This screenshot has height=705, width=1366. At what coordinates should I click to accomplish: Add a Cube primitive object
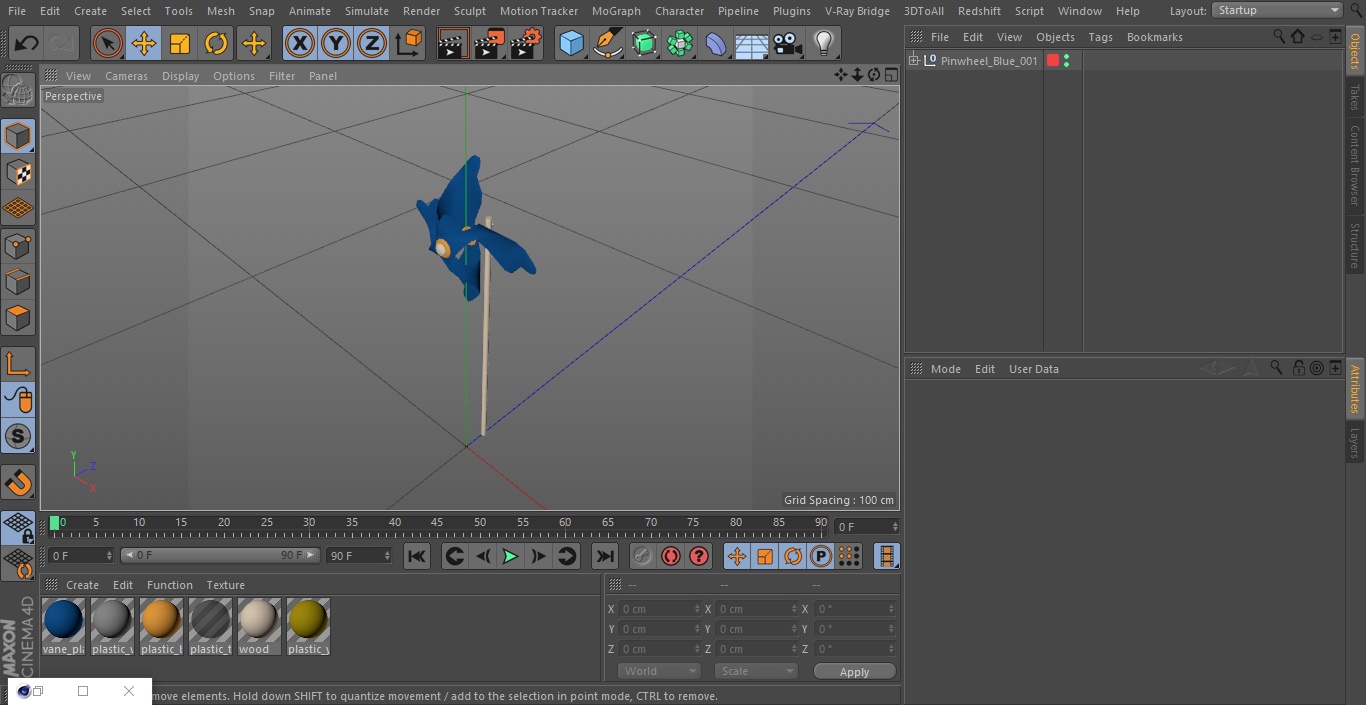pos(571,43)
